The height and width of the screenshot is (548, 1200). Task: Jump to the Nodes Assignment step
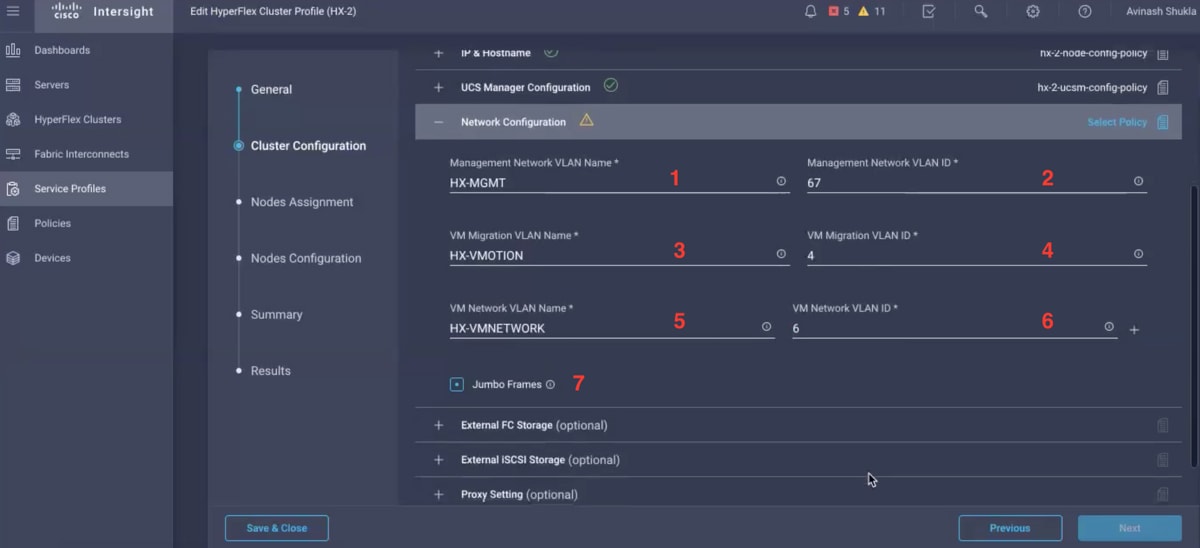click(x=302, y=202)
